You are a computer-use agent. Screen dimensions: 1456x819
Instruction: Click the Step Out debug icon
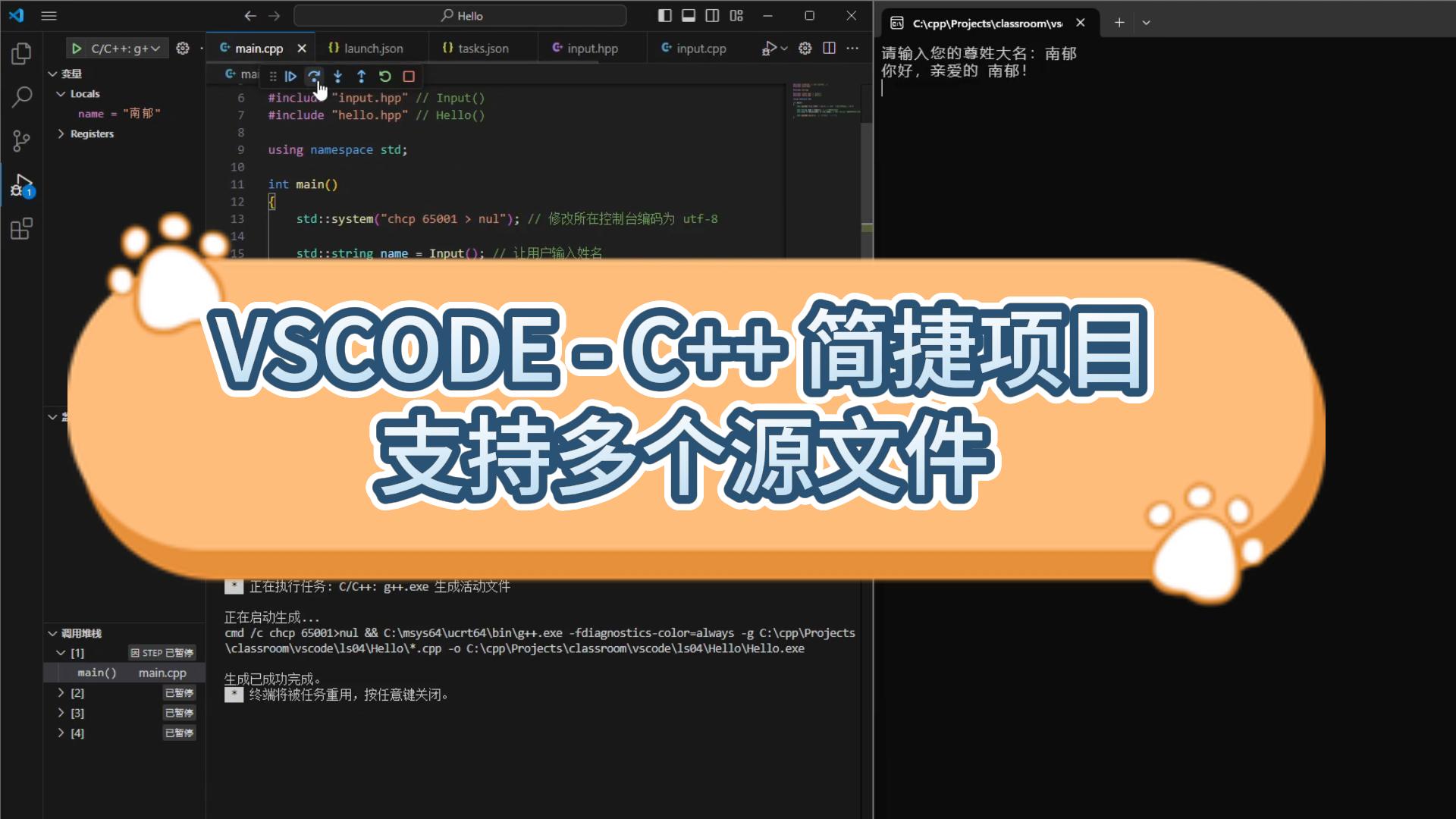pos(362,76)
